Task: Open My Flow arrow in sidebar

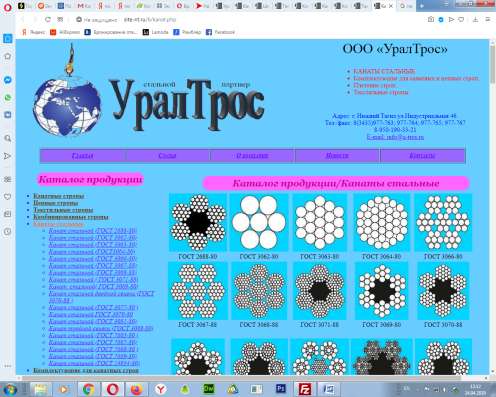Action: click(8, 156)
